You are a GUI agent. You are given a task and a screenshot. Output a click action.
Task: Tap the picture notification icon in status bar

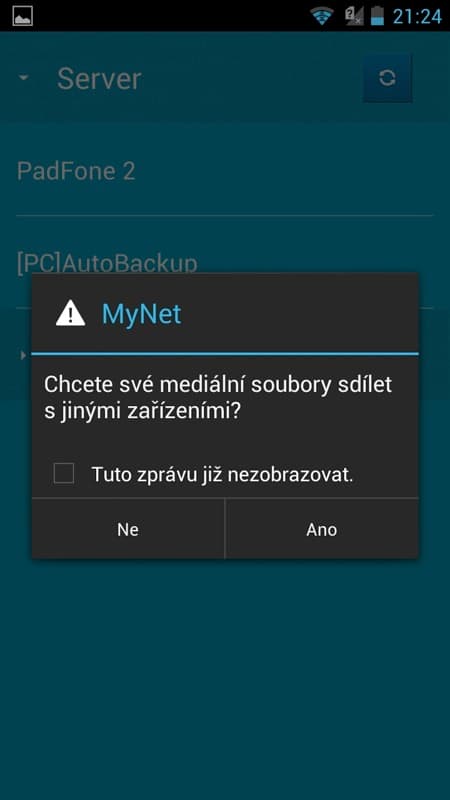[x=22, y=16]
